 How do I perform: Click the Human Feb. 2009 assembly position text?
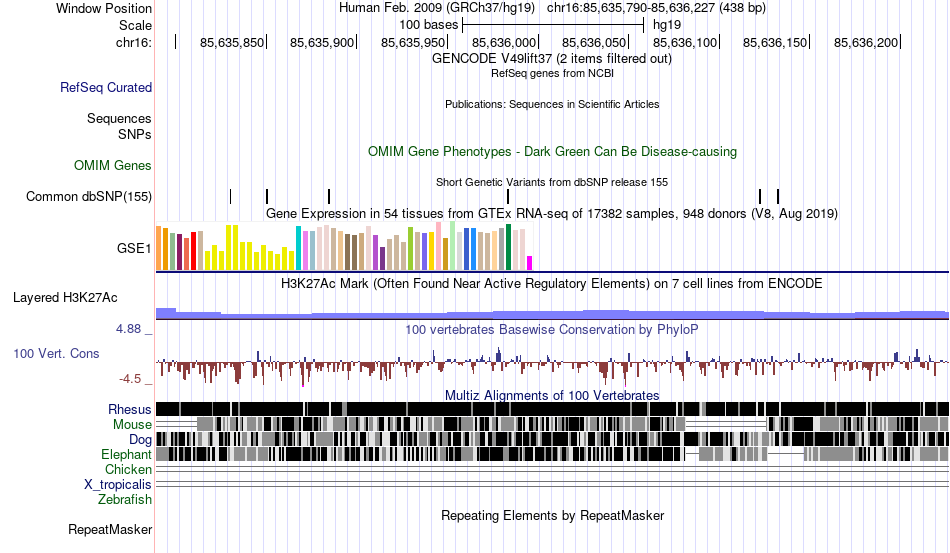(552, 8)
